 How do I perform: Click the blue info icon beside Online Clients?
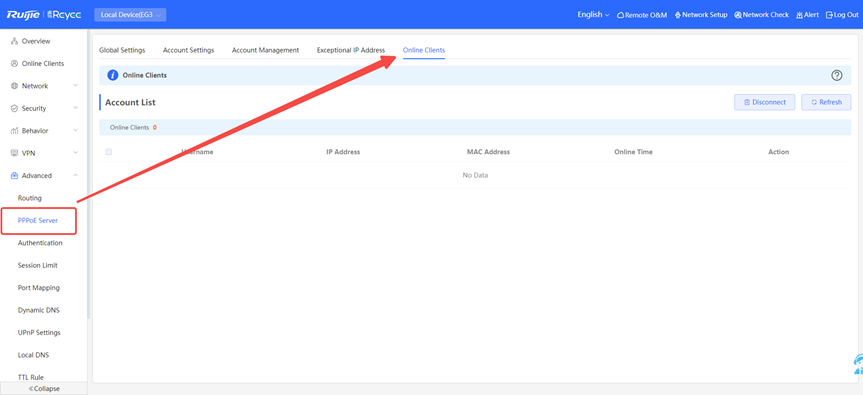(113, 75)
